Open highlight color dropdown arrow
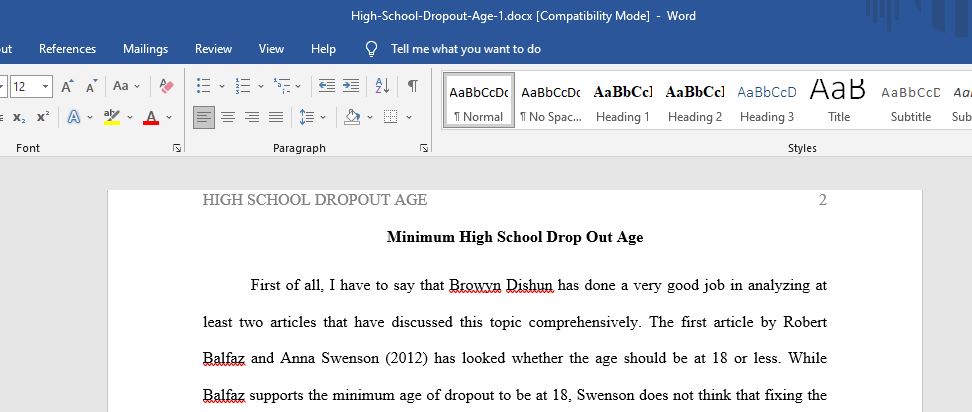 (130, 117)
